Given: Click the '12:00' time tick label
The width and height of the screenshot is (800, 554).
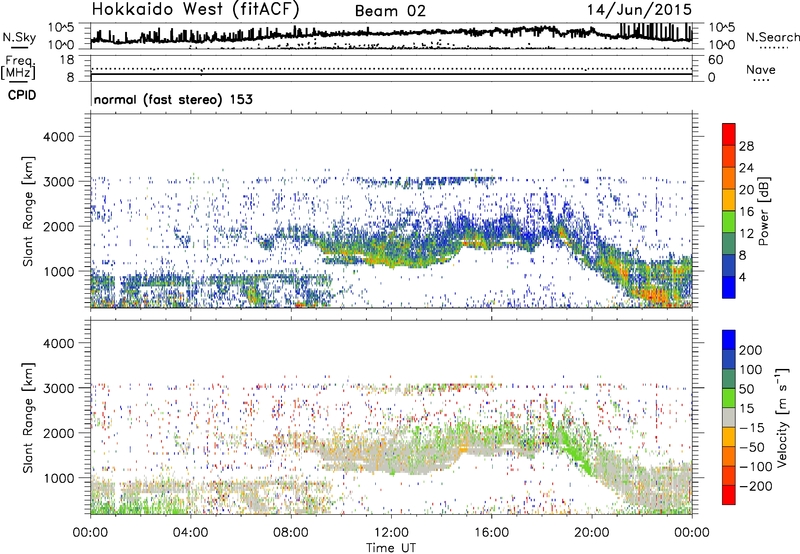Looking at the screenshot, I should 391,532.
